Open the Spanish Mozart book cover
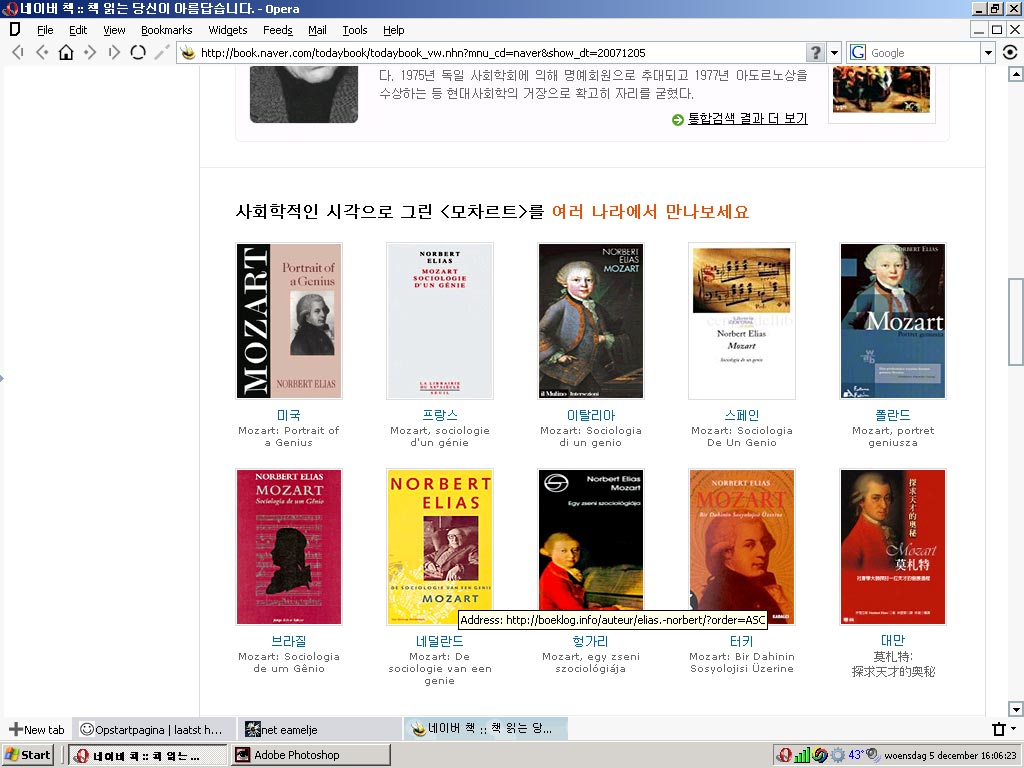1024x768 pixels. (x=742, y=321)
